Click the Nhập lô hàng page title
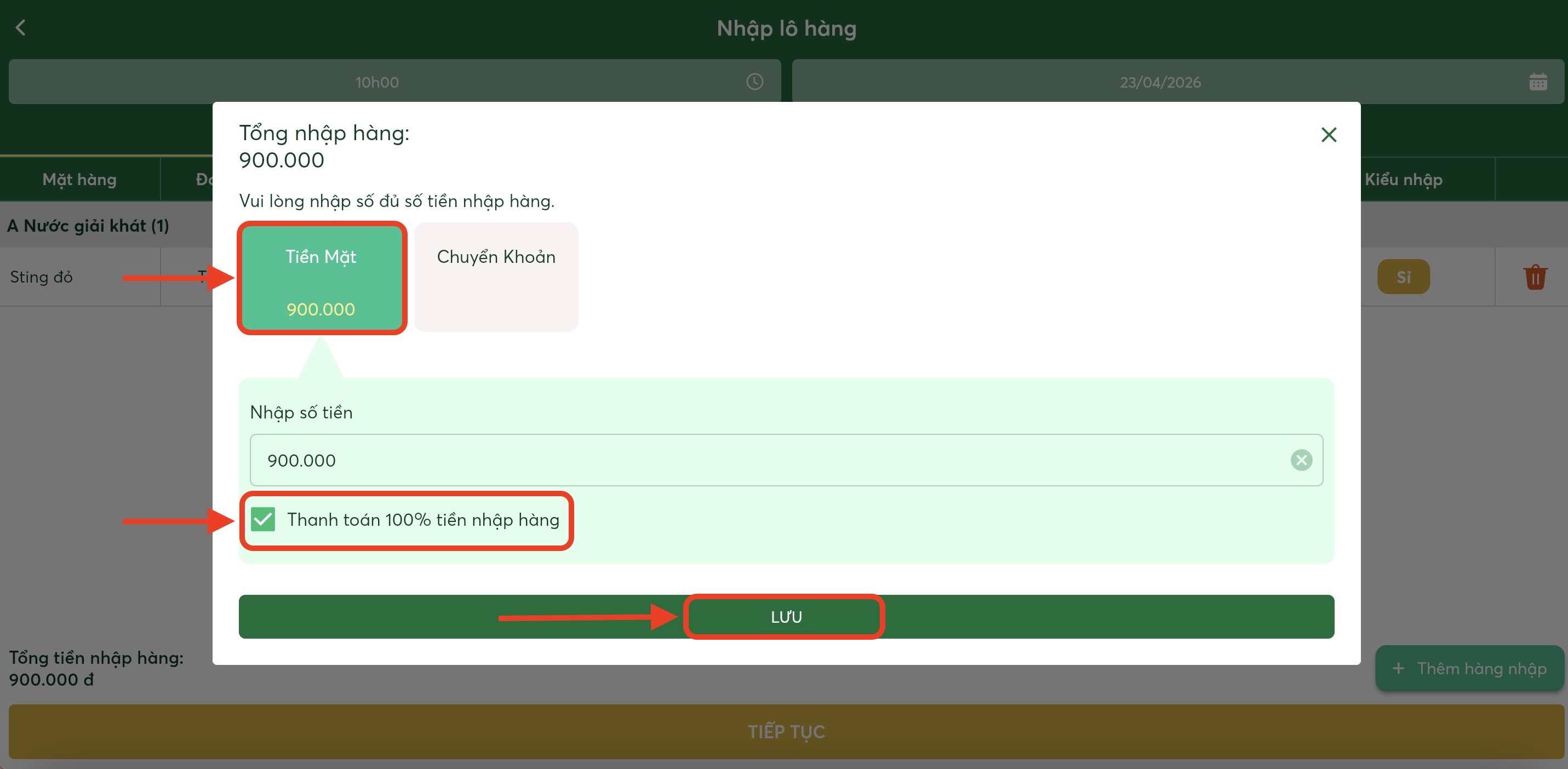Viewport: 1568px width, 769px height. [786, 28]
